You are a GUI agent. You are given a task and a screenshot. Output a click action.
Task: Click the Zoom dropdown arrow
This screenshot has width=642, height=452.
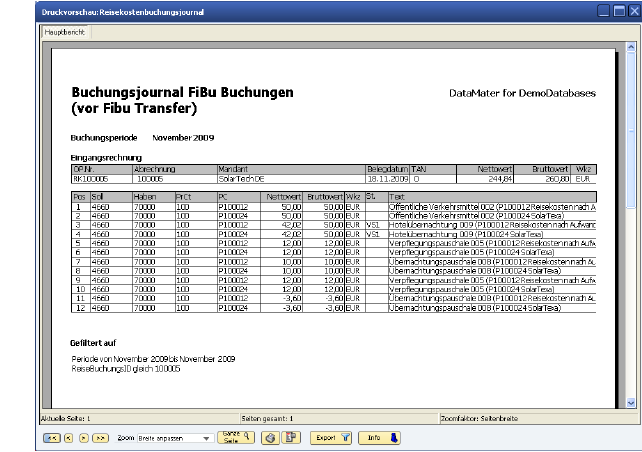point(207,438)
